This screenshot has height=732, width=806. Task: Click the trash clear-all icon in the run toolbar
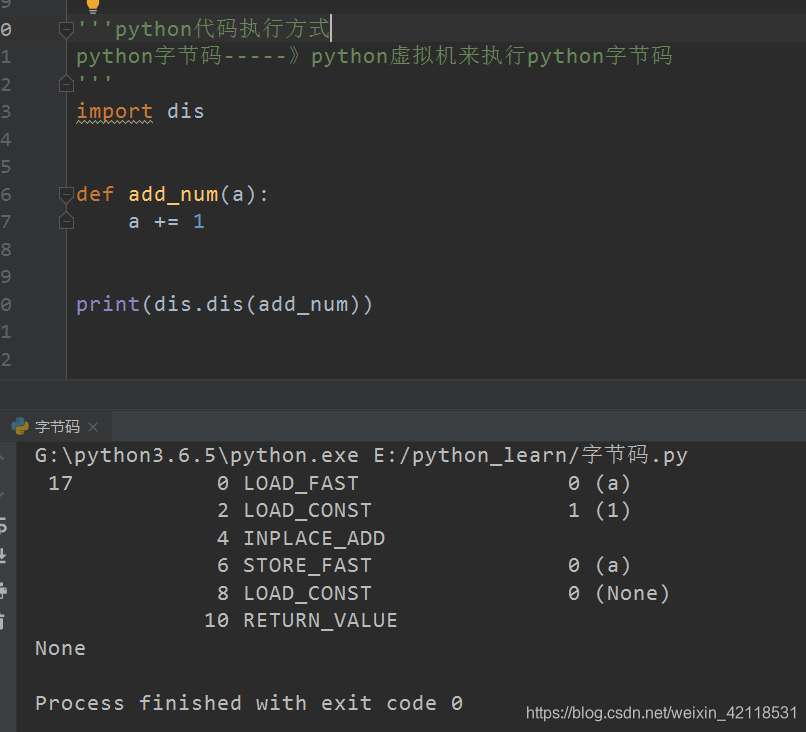point(3,621)
